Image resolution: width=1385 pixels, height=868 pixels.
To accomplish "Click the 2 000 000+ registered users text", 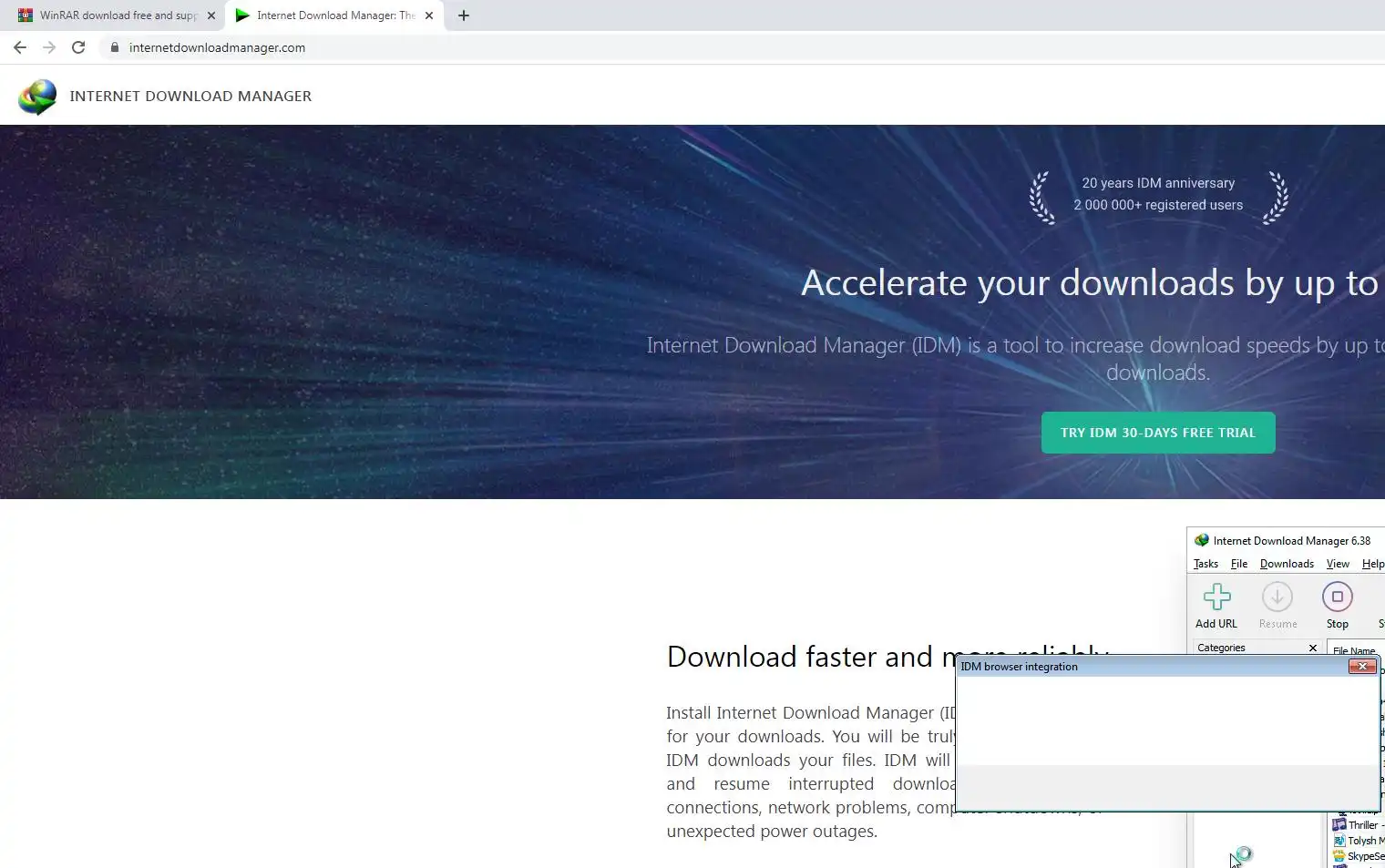I will pyautogui.click(x=1158, y=205).
